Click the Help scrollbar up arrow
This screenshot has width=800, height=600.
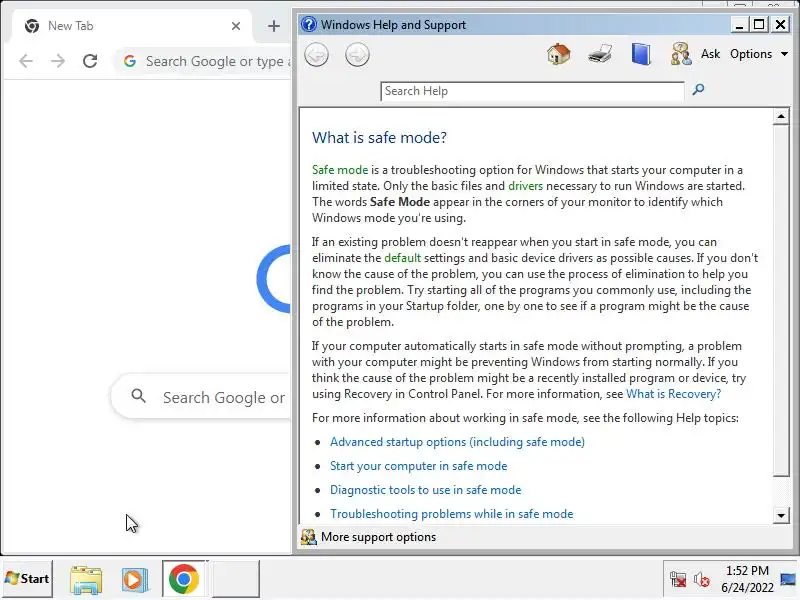[781, 117]
